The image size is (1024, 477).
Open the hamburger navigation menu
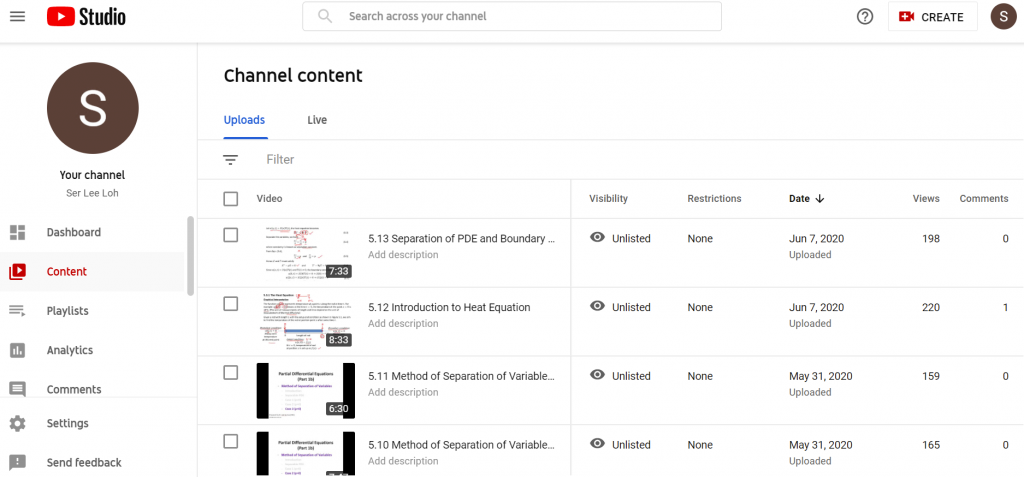pyautogui.click(x=17, y=17)
